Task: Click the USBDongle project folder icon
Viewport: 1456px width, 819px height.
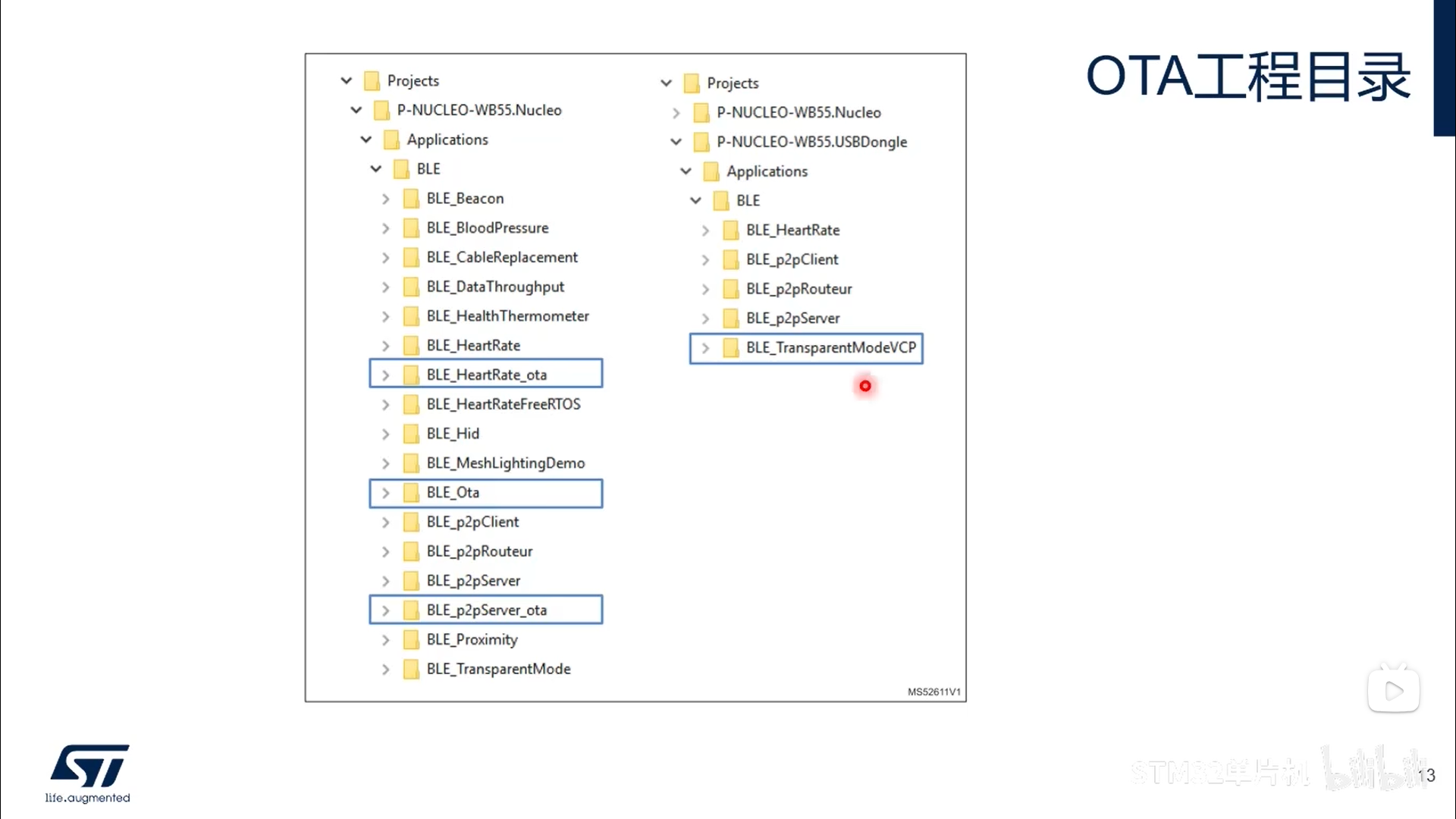Action: (701, 142)
